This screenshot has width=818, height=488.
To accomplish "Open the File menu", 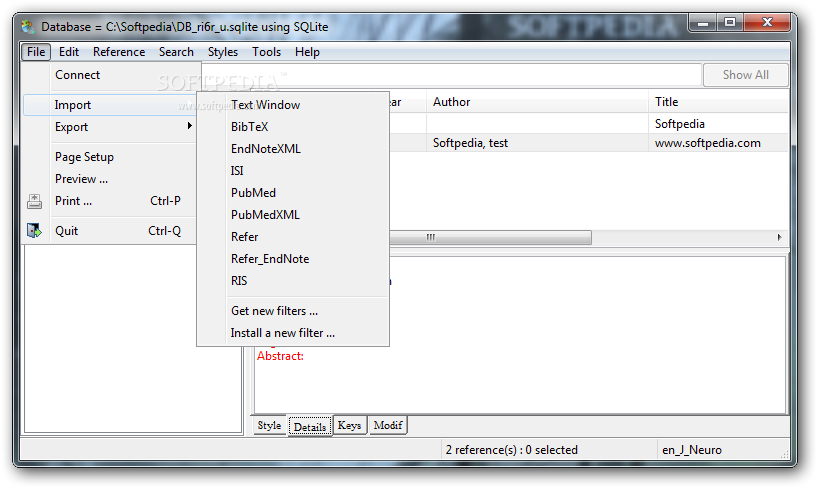I will coord(36,52).
